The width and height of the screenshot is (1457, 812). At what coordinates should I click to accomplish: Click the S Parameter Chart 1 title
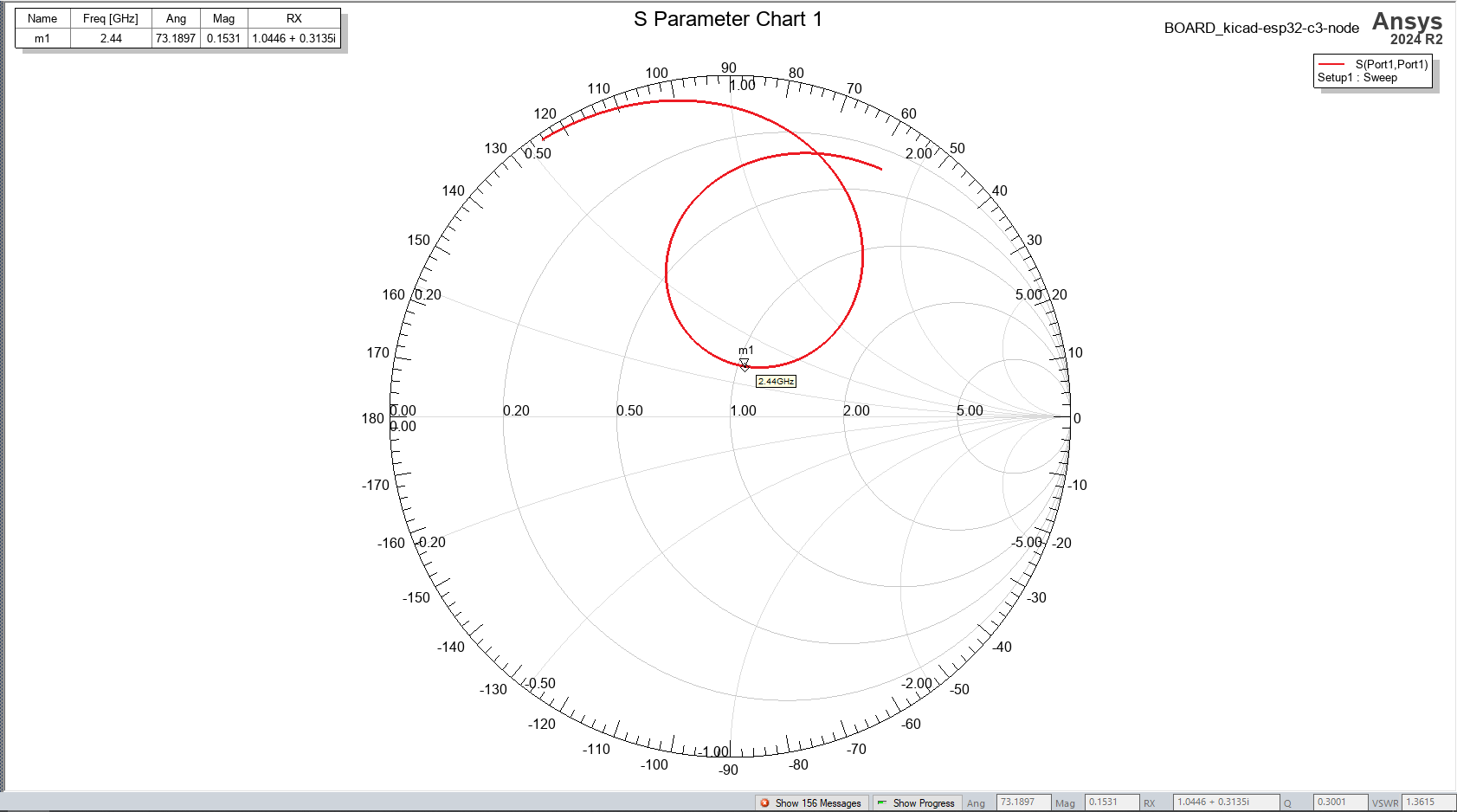pyautogui.click(x=727, y=19)
